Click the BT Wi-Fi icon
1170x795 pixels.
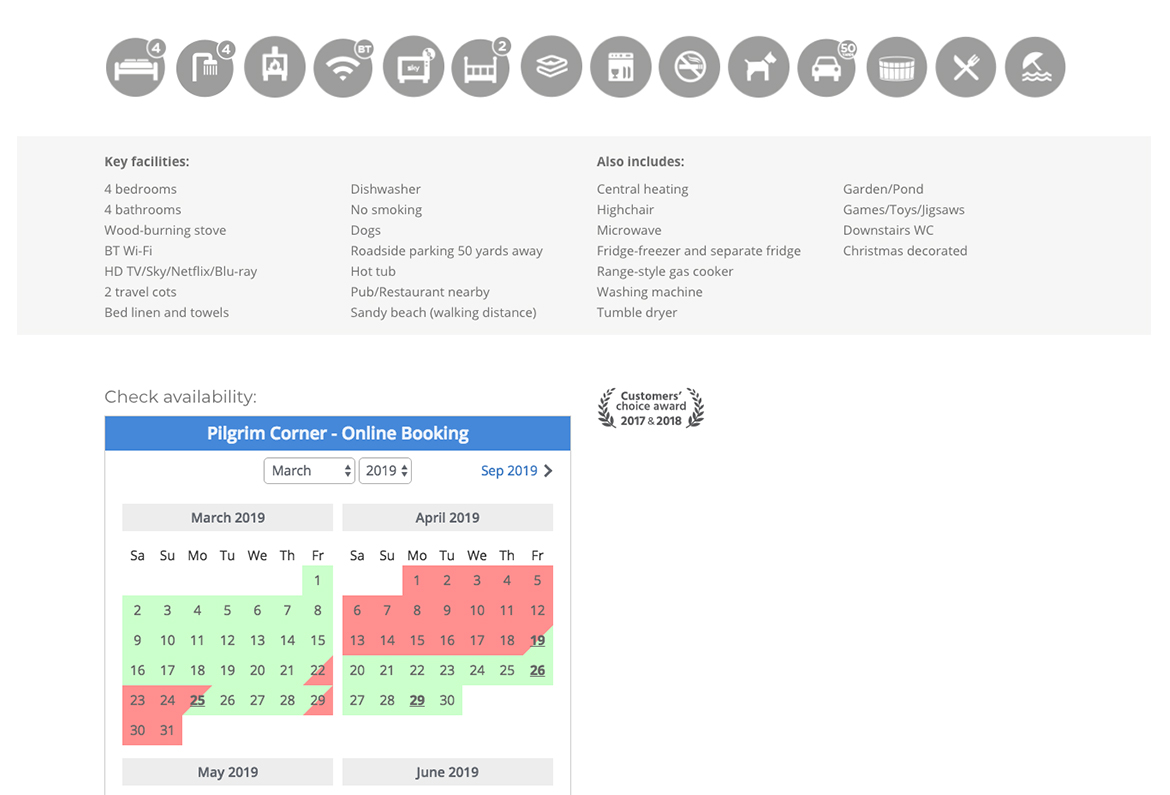(x=343, y=68)
